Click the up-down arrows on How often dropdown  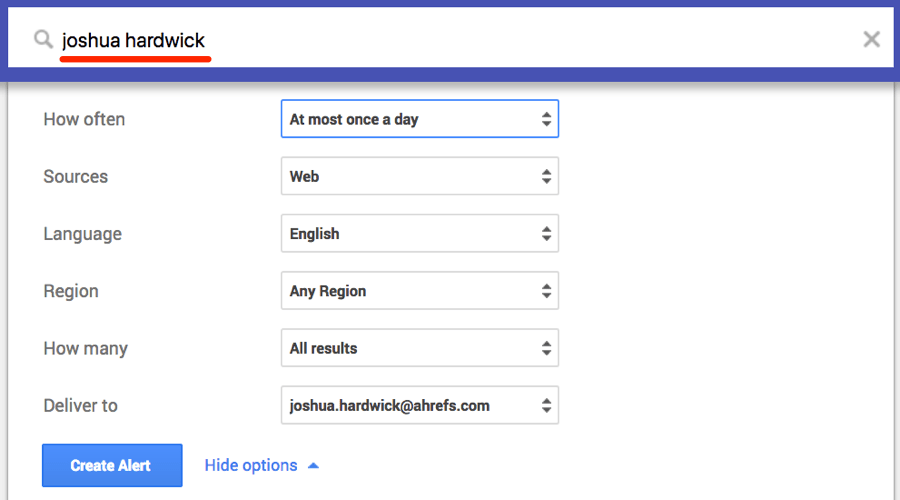tap(546, 119)
